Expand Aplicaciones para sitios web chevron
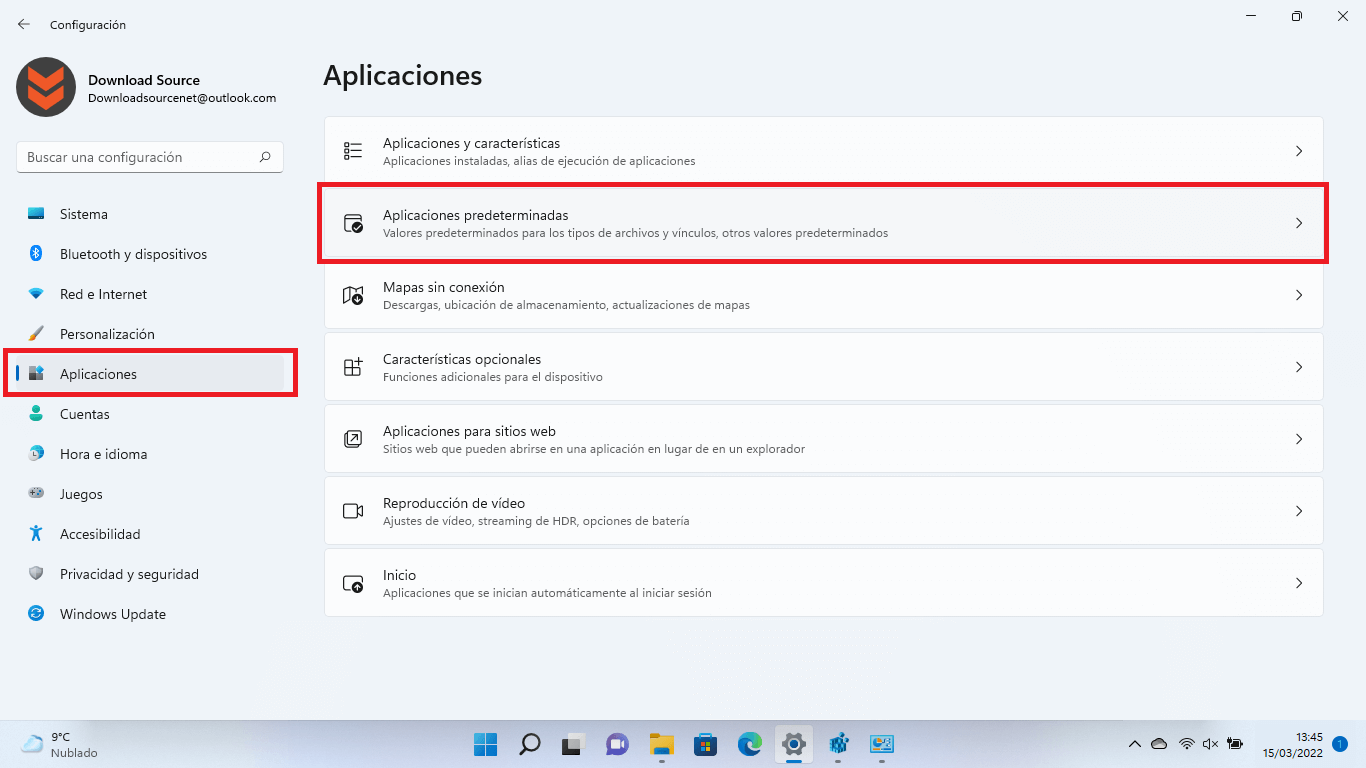Image resolution: width=1366 pixels, height=768 pixels. tap(1299, 439)
